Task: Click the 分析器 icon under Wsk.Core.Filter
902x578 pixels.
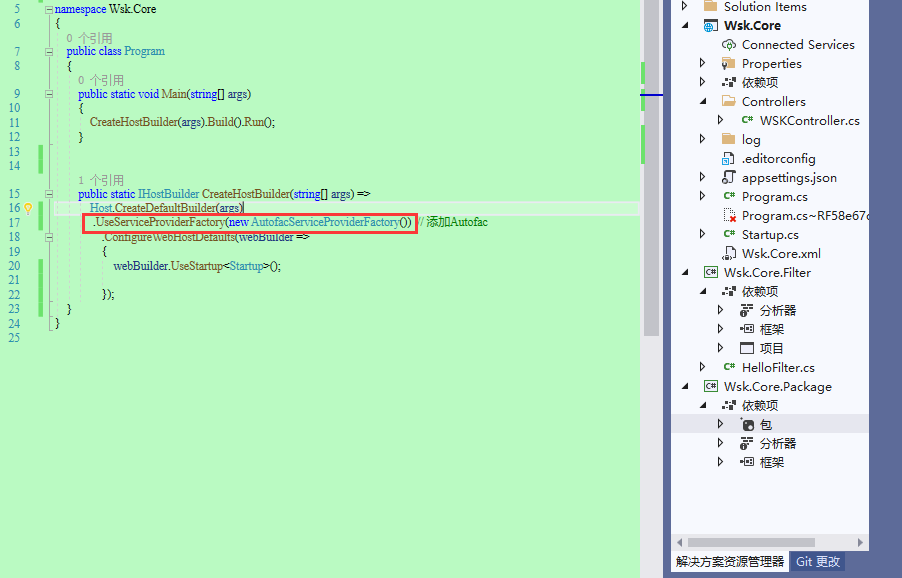Action: [x=747, y=311]
